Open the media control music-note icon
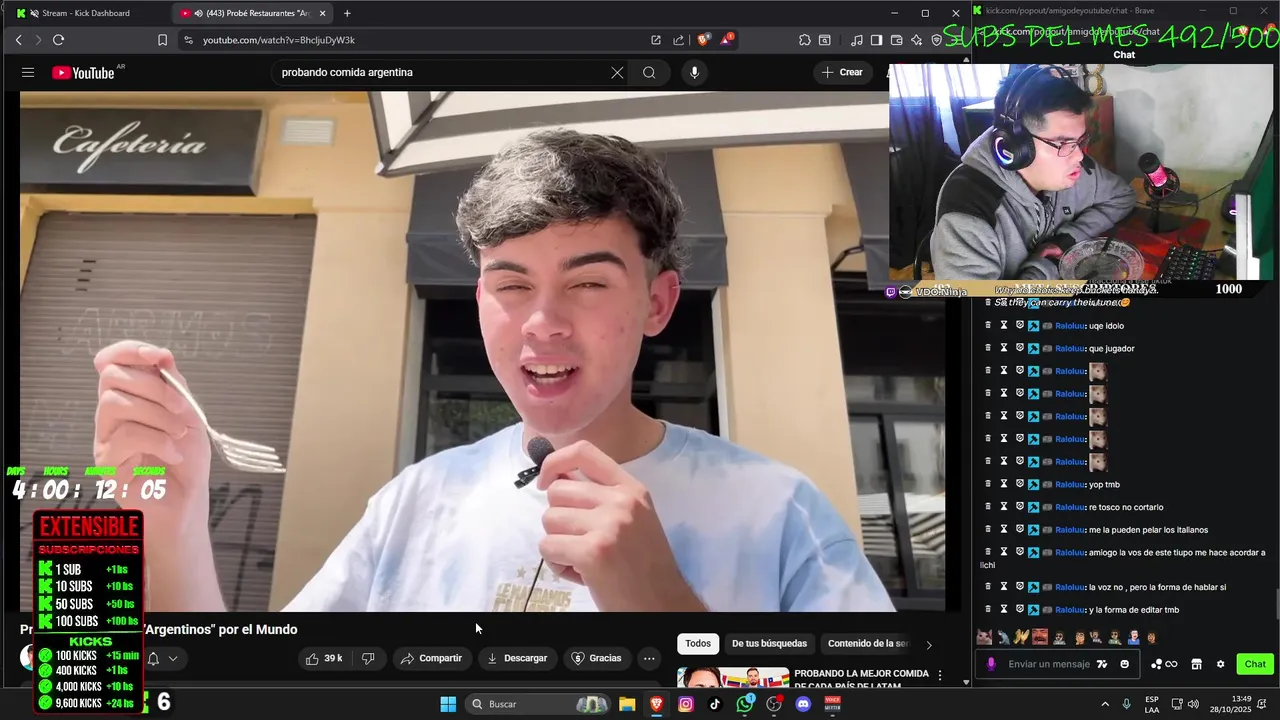Screen dimensions: 1280x720 (x=857, y=40)
